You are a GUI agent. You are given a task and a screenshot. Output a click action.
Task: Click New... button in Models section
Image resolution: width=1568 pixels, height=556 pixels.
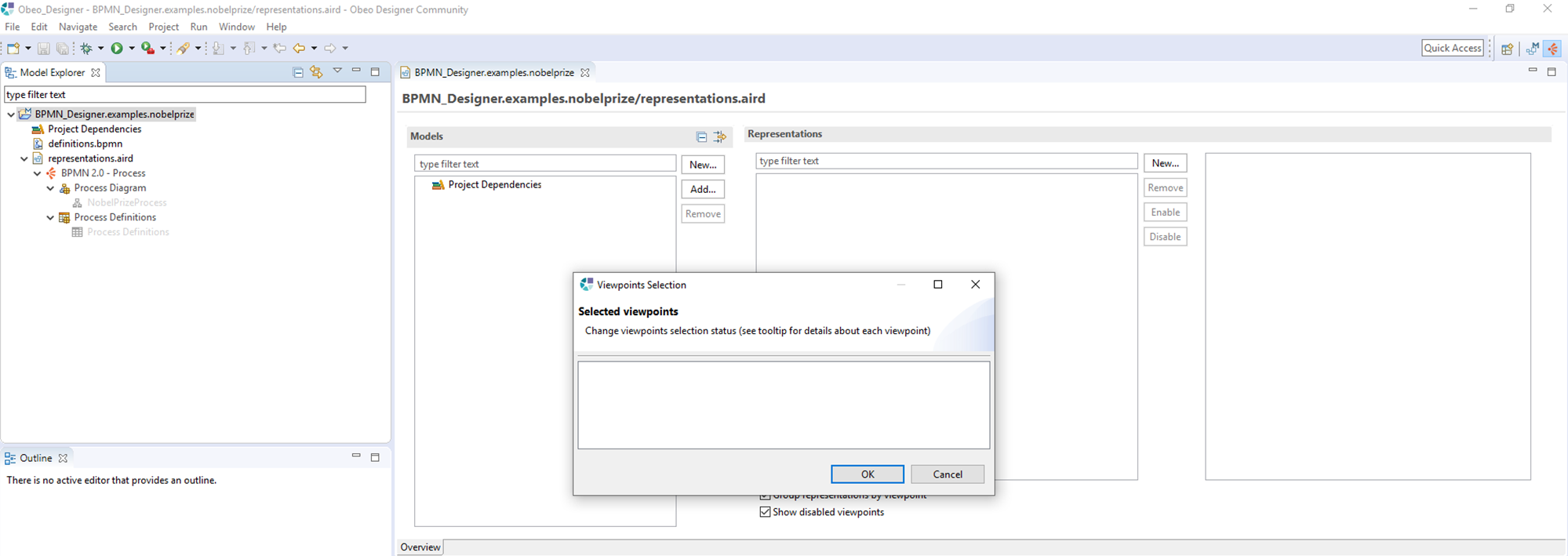(703, 165)
